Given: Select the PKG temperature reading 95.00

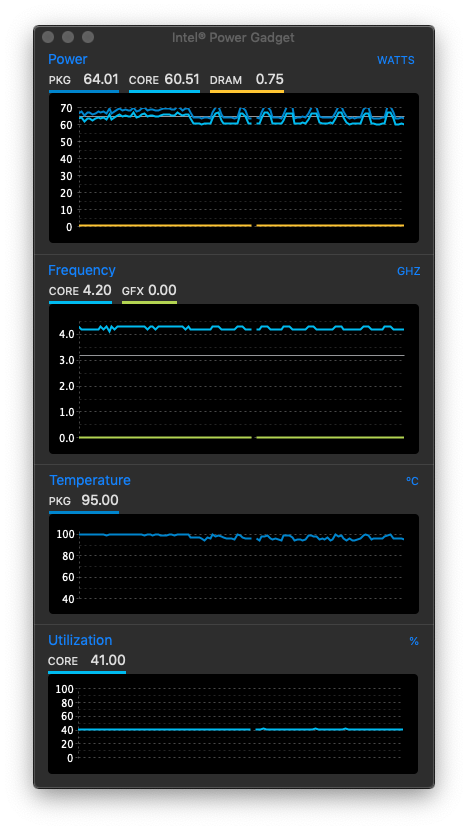Looking at the screenshot, I should coord(100,500).
